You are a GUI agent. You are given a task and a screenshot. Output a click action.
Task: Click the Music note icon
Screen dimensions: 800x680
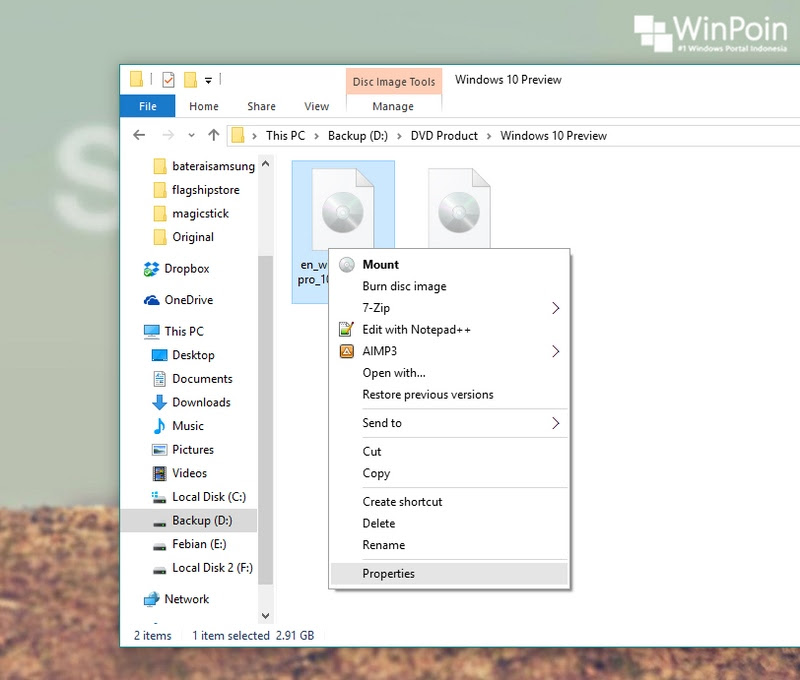(x=160, y=426)
